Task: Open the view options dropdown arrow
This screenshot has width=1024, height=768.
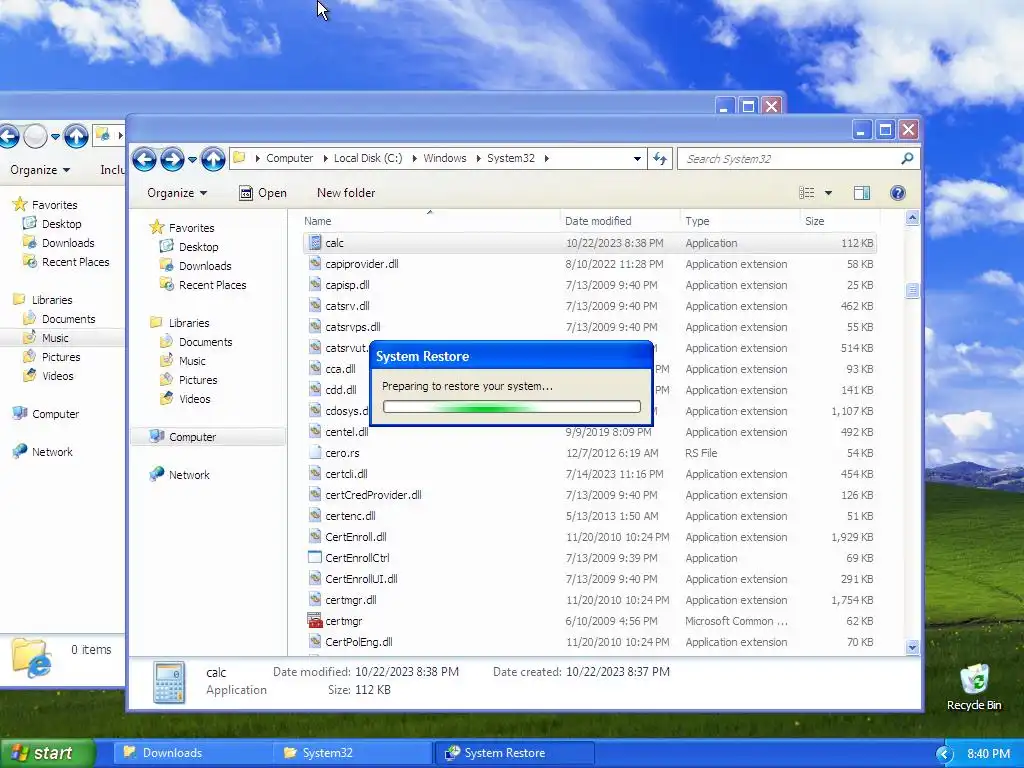Action: 828,193
